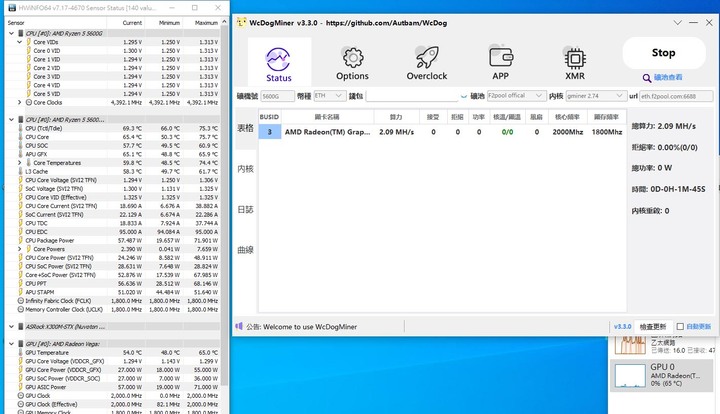Viewport: 720px width, 414px height.
Task: Click the Stop mining button
Action: (x=664, y=53)
